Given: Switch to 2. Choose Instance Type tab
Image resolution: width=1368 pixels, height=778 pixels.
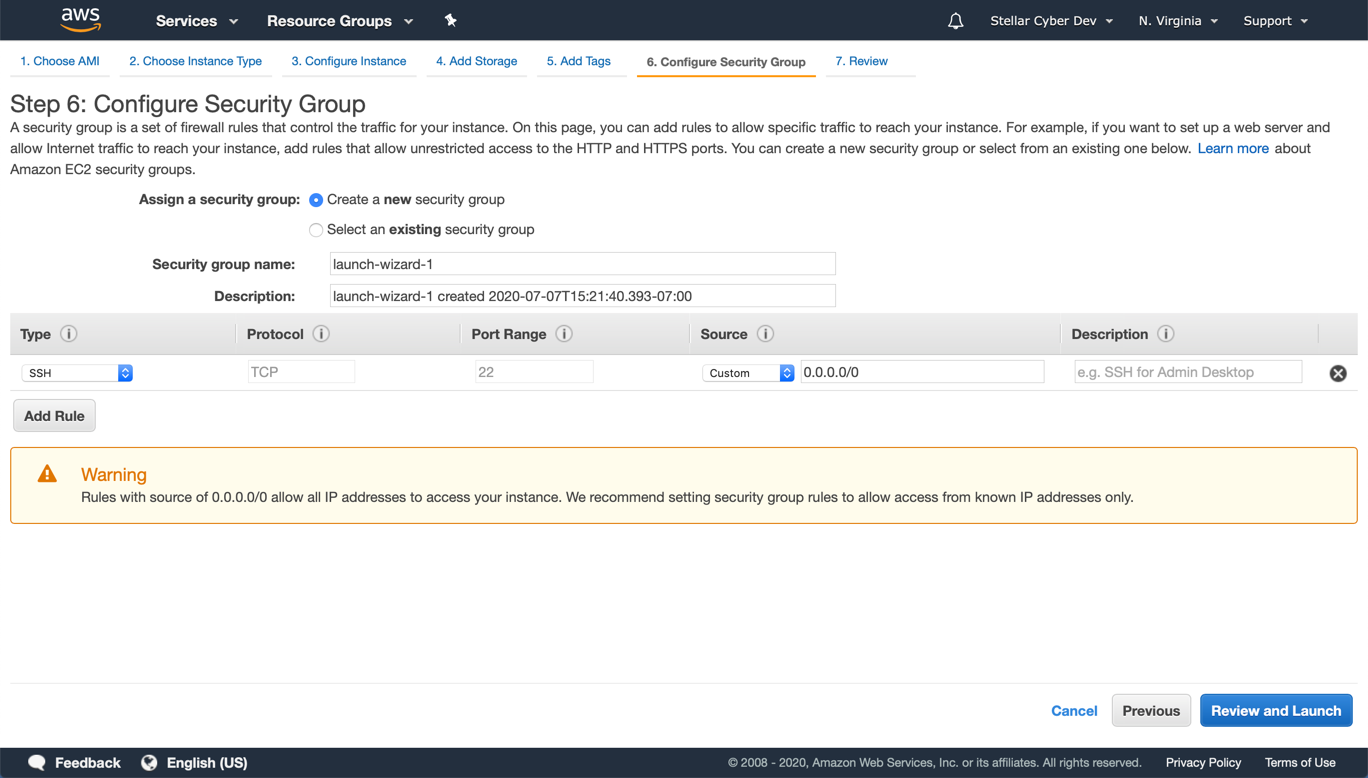Looking at the screenshot, I should click(195, 61).
